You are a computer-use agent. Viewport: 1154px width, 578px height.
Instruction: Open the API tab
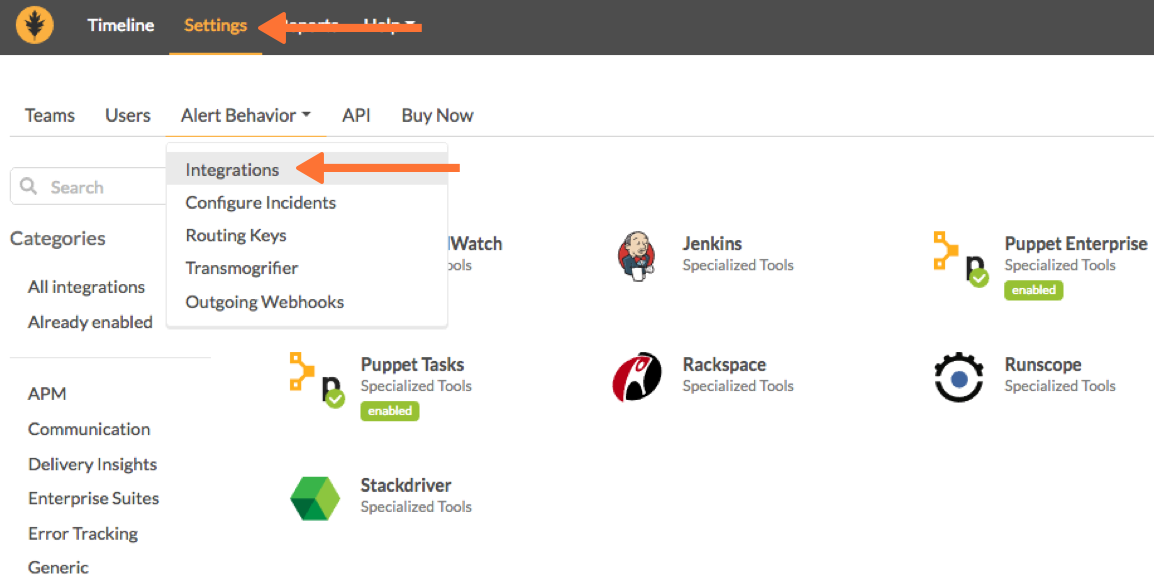[356, 115]
